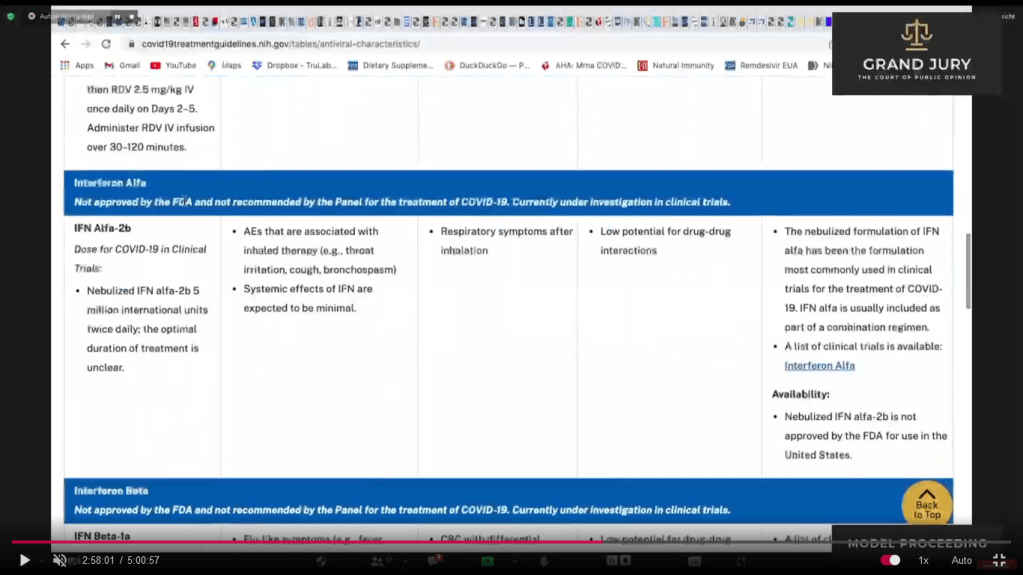Open Dropbox TruLab bookmark

click(294, 66)
